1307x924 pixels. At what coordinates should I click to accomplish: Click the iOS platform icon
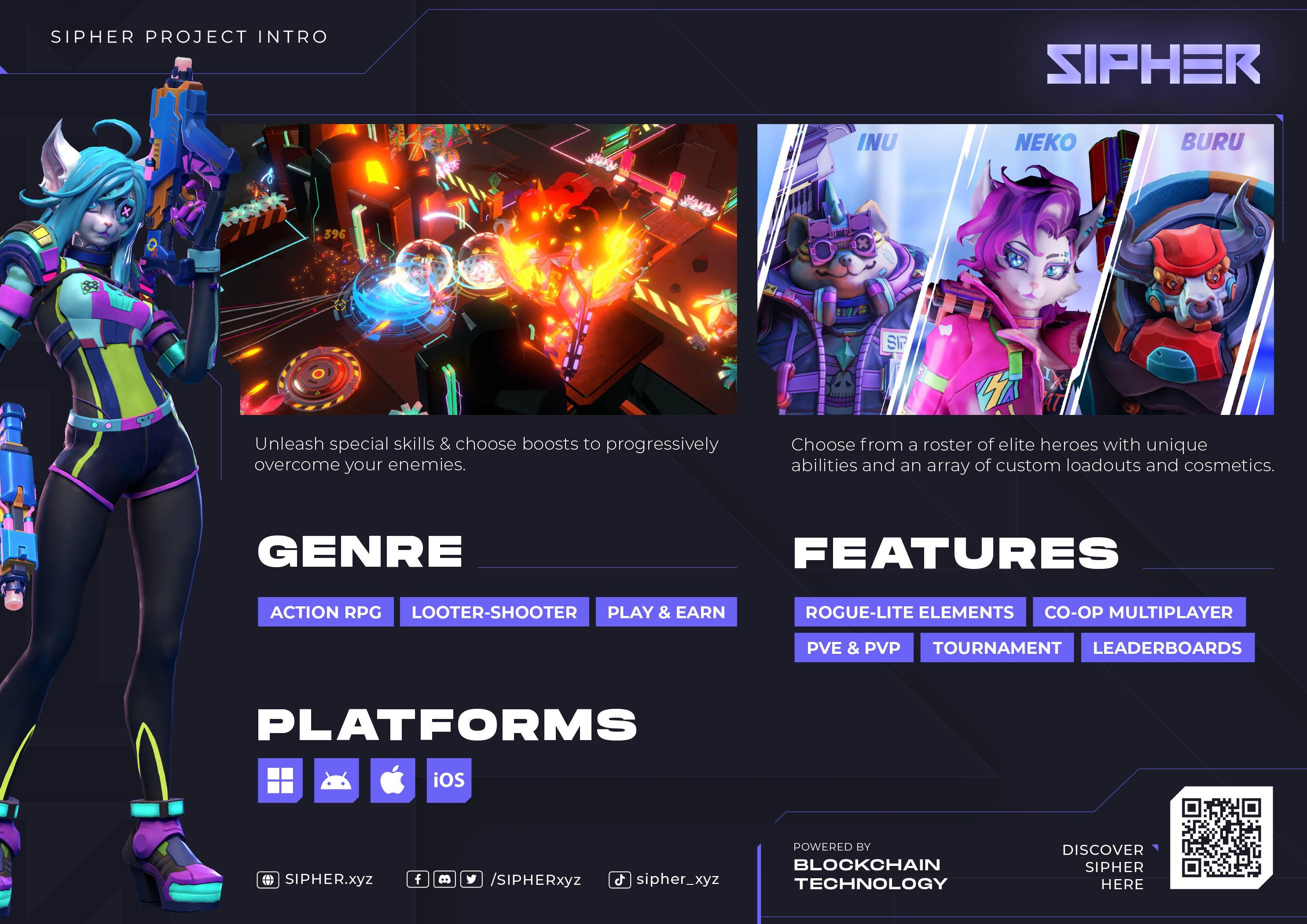click(x=448, y=780)
